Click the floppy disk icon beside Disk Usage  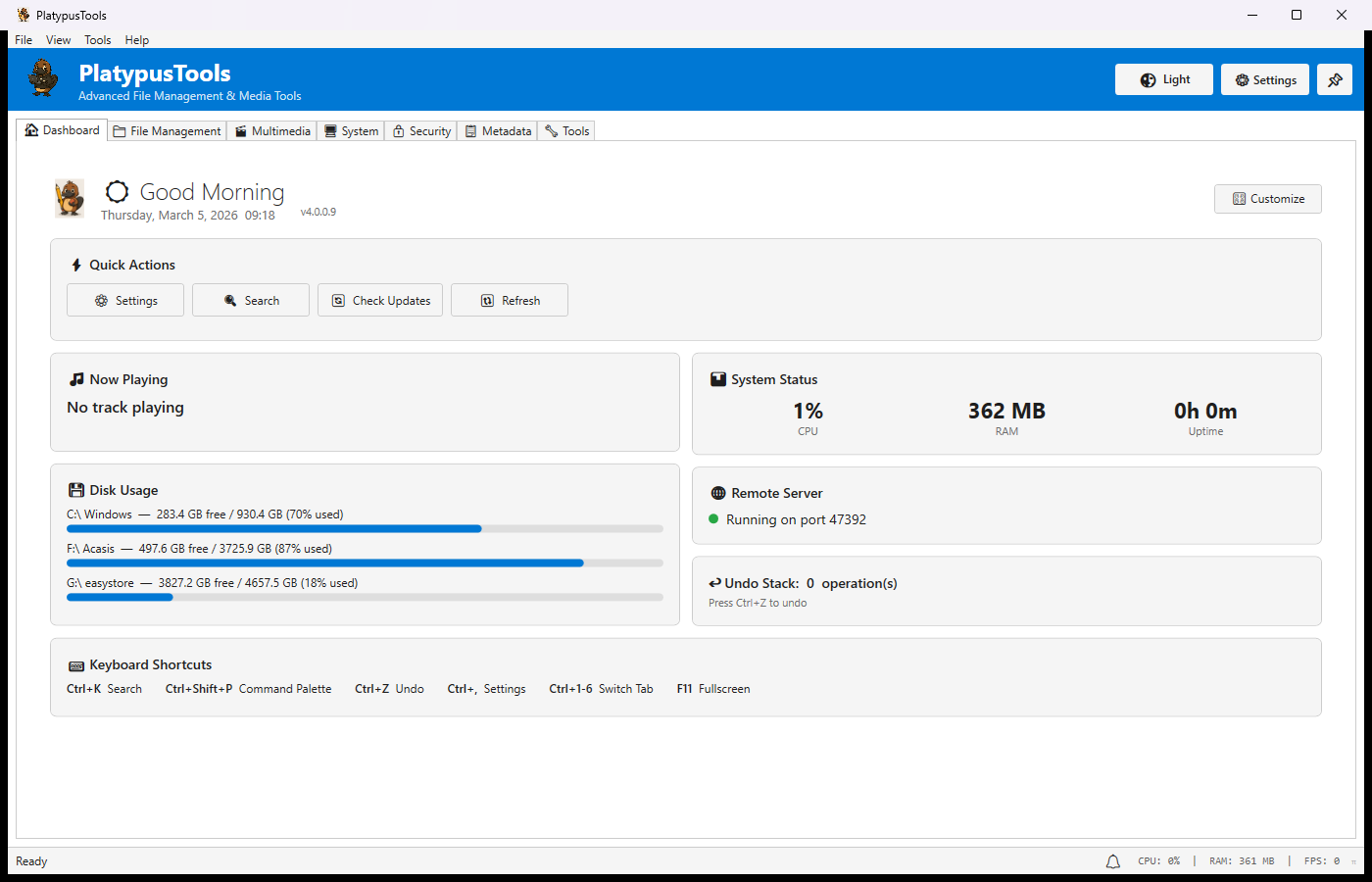click(75, 489)
